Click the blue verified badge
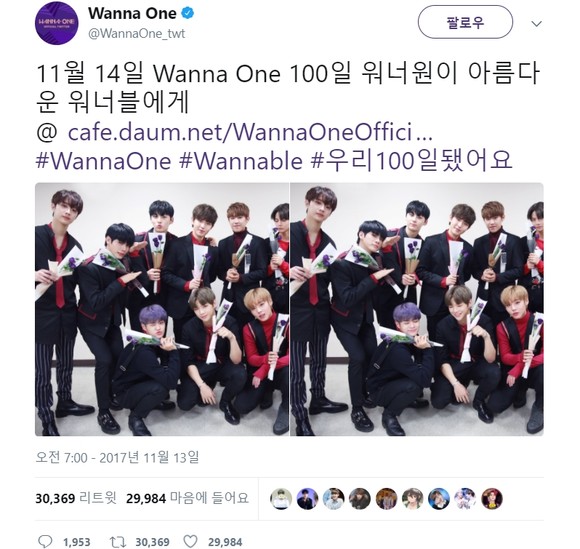Viewport: 580px width, 549px height. click(x=188, y=14)
